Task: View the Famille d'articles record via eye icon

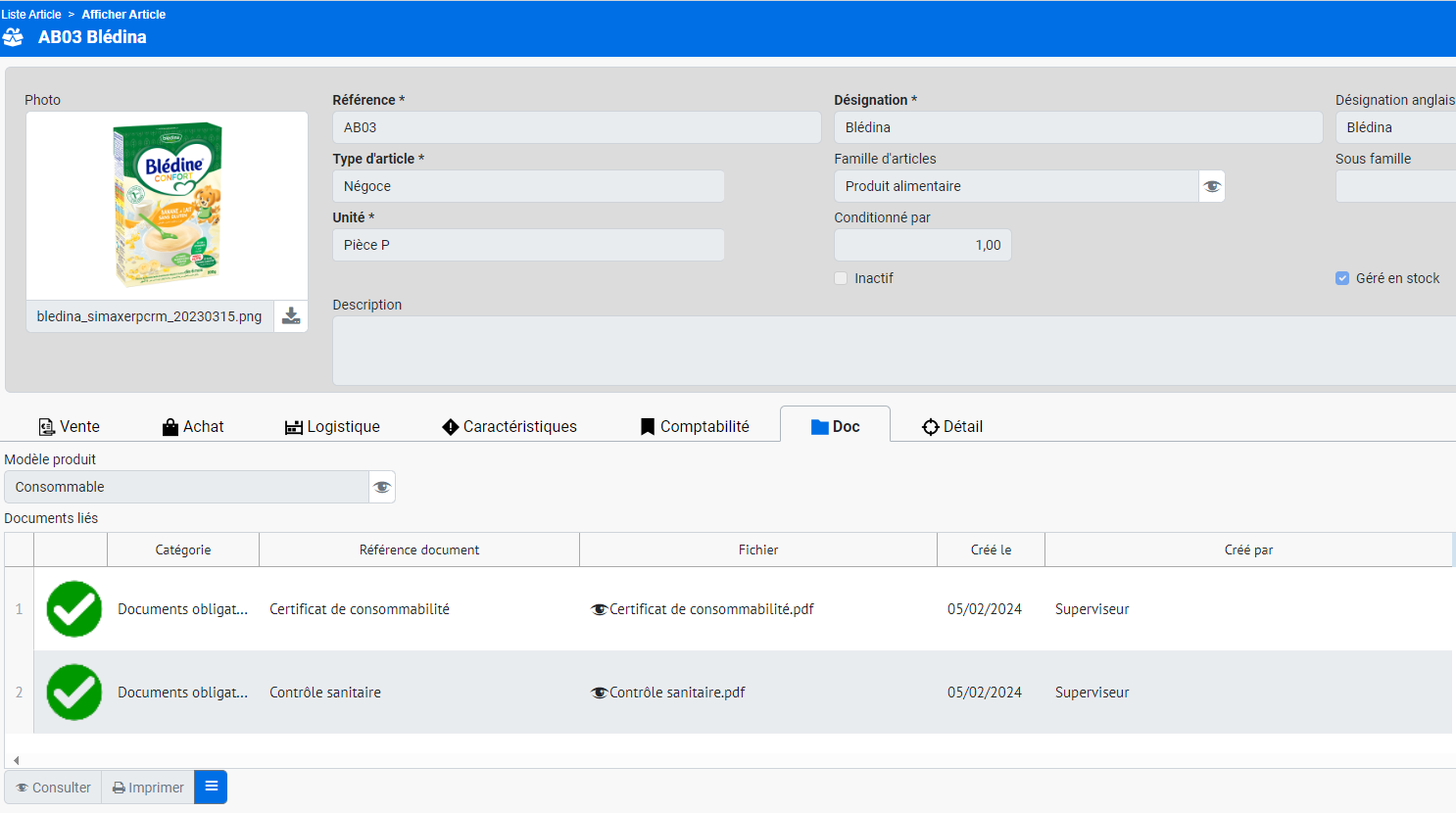Action: pyautogui.click(x=1212, y=186)
